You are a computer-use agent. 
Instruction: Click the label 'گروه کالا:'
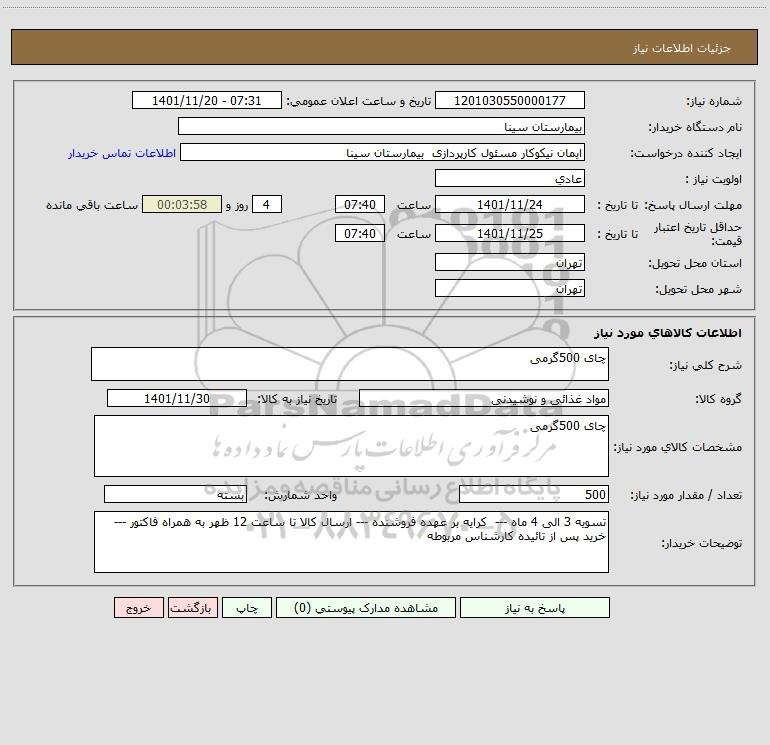tap(718, 399)
